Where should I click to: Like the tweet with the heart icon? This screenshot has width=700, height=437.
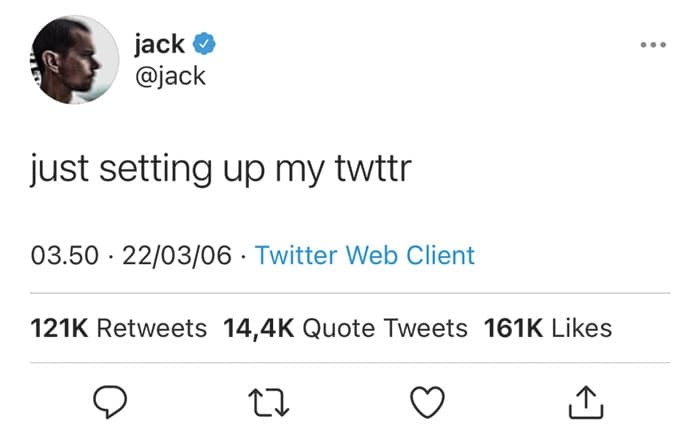[428, 403]
